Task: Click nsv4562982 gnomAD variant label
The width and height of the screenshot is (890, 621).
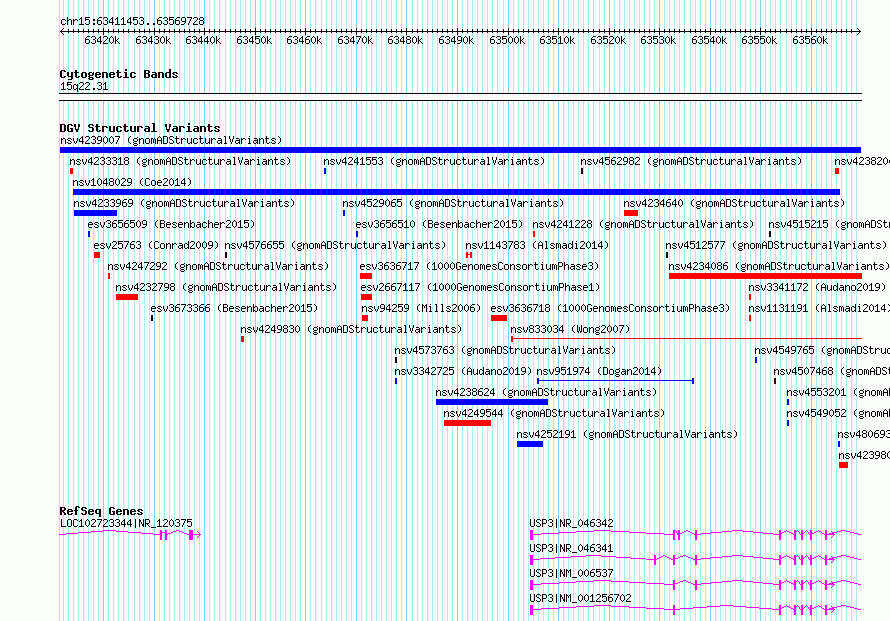Action: pos(691,161)
